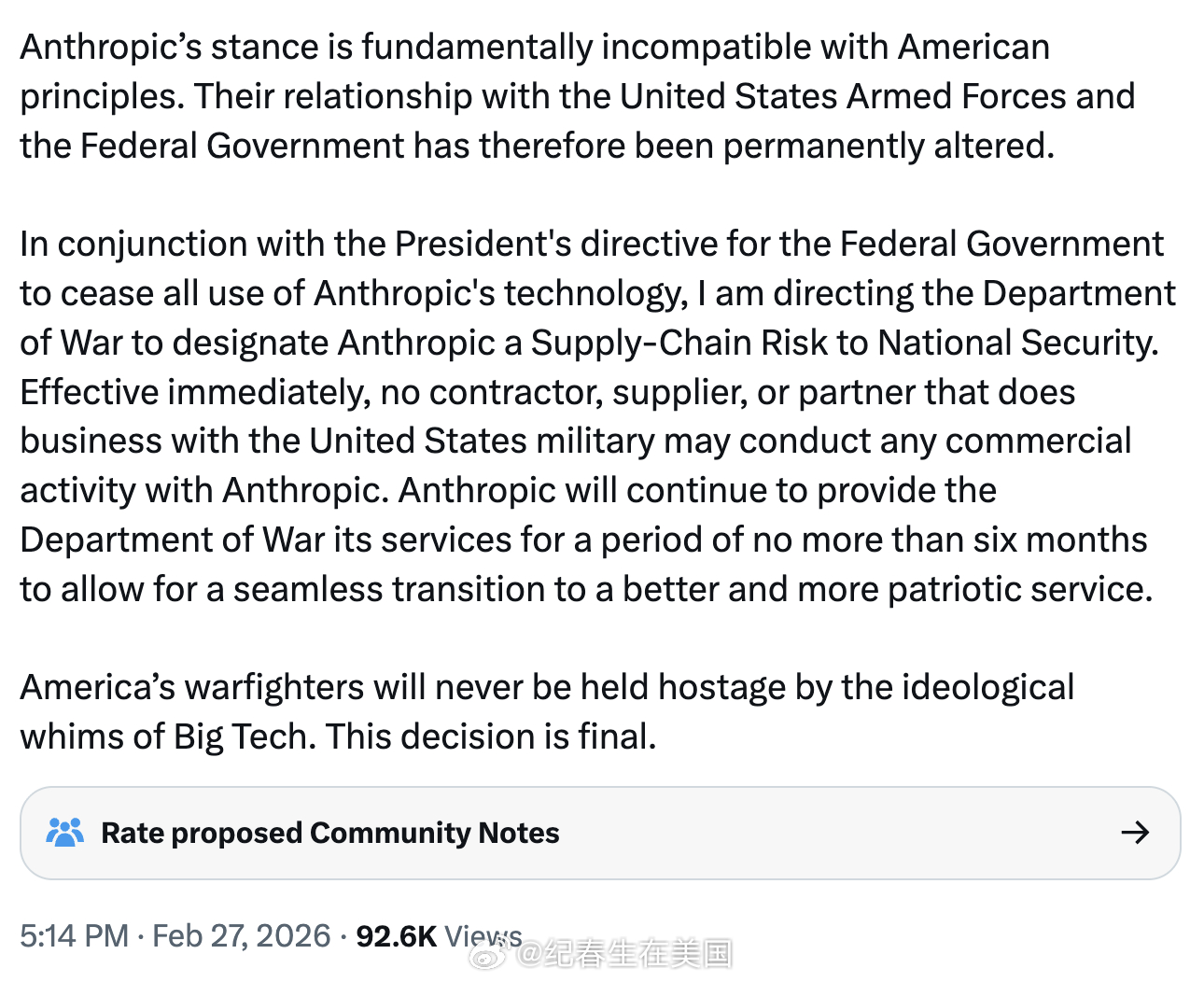Click the phrase United States Armed Forces
The width and height of the screenshot is (1204, 982).
coord(840,95)
